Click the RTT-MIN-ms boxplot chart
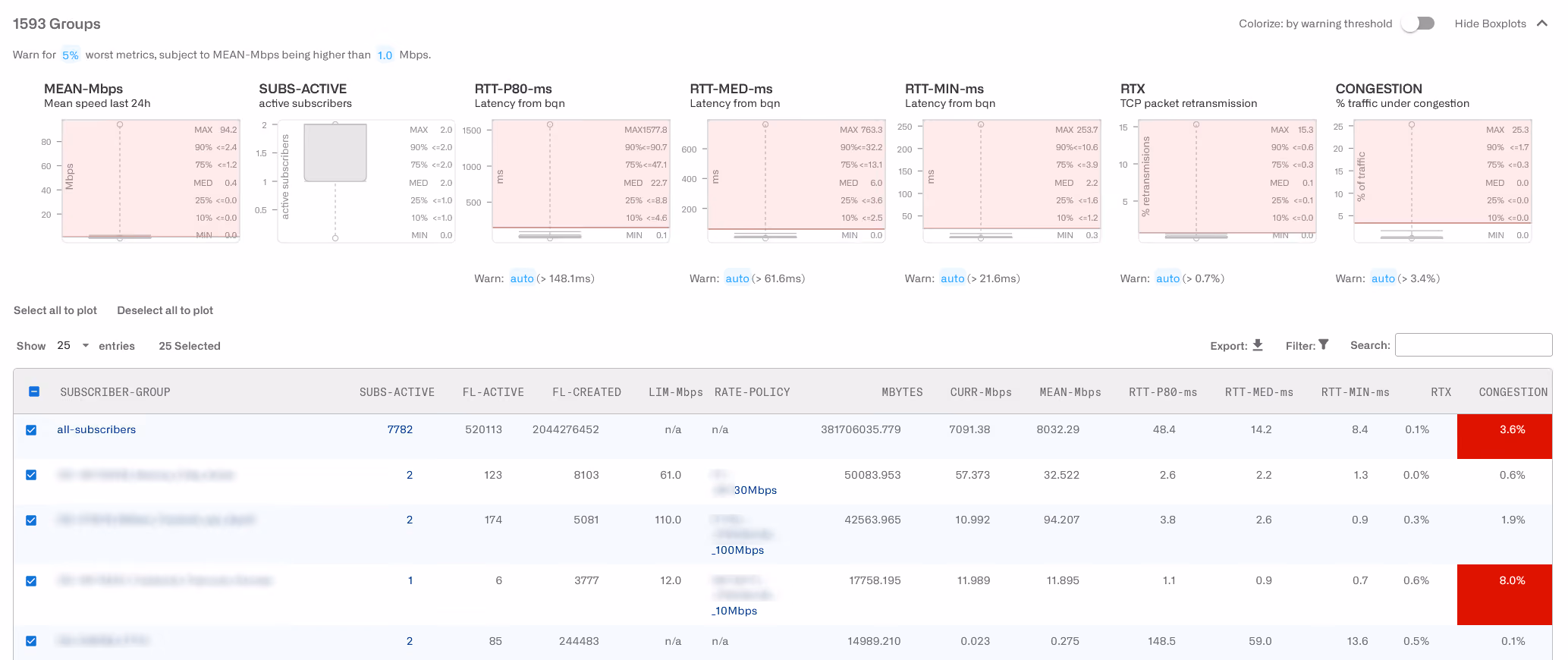The height and width of the screenshot is (660, 1568). (1012, 181)
